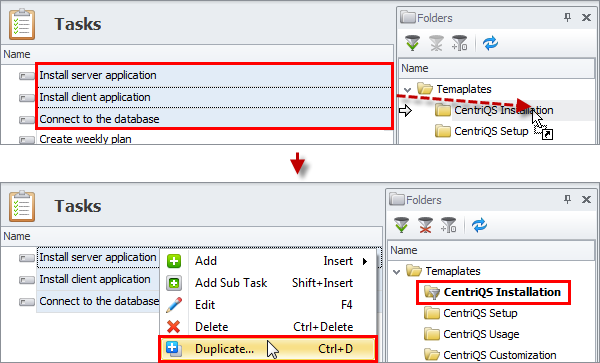Choose Edit from the context menu
Screen dimensions: 600x363
(267, 305)
